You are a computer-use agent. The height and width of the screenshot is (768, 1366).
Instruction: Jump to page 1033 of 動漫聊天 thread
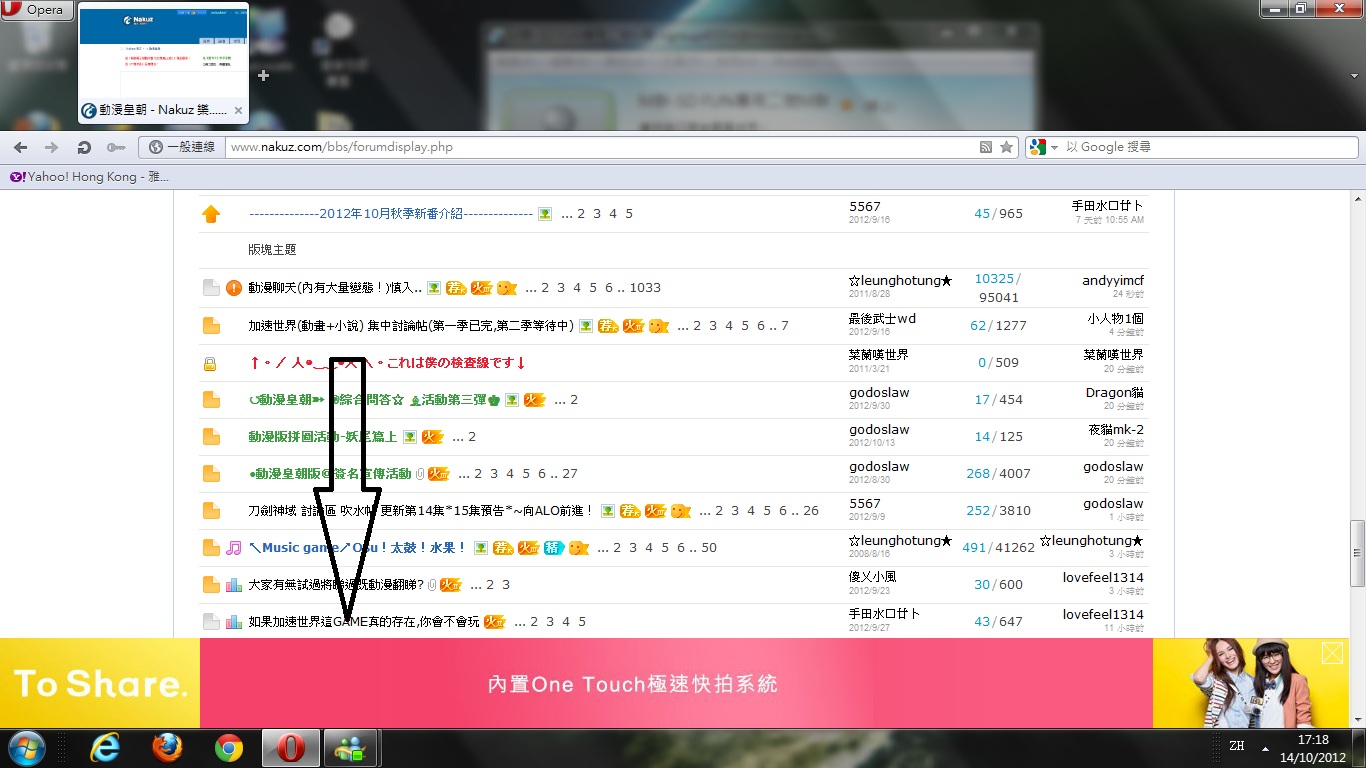645,288
